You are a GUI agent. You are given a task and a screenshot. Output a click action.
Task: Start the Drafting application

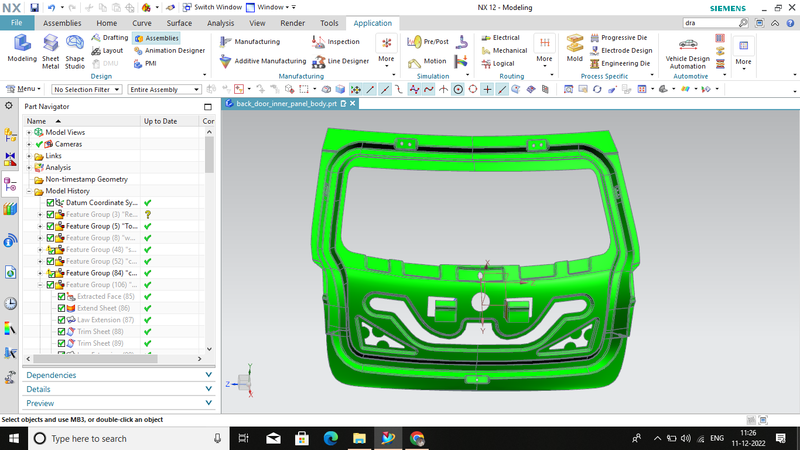pos(110,38)
